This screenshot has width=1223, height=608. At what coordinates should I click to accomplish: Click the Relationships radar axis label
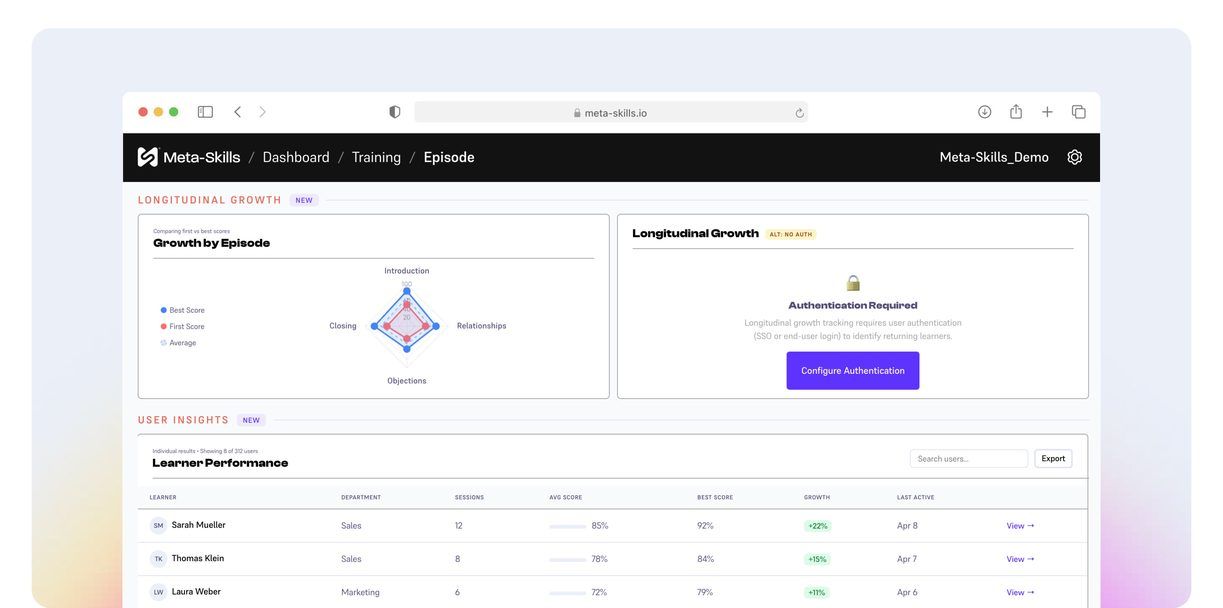tap(482, 326)
